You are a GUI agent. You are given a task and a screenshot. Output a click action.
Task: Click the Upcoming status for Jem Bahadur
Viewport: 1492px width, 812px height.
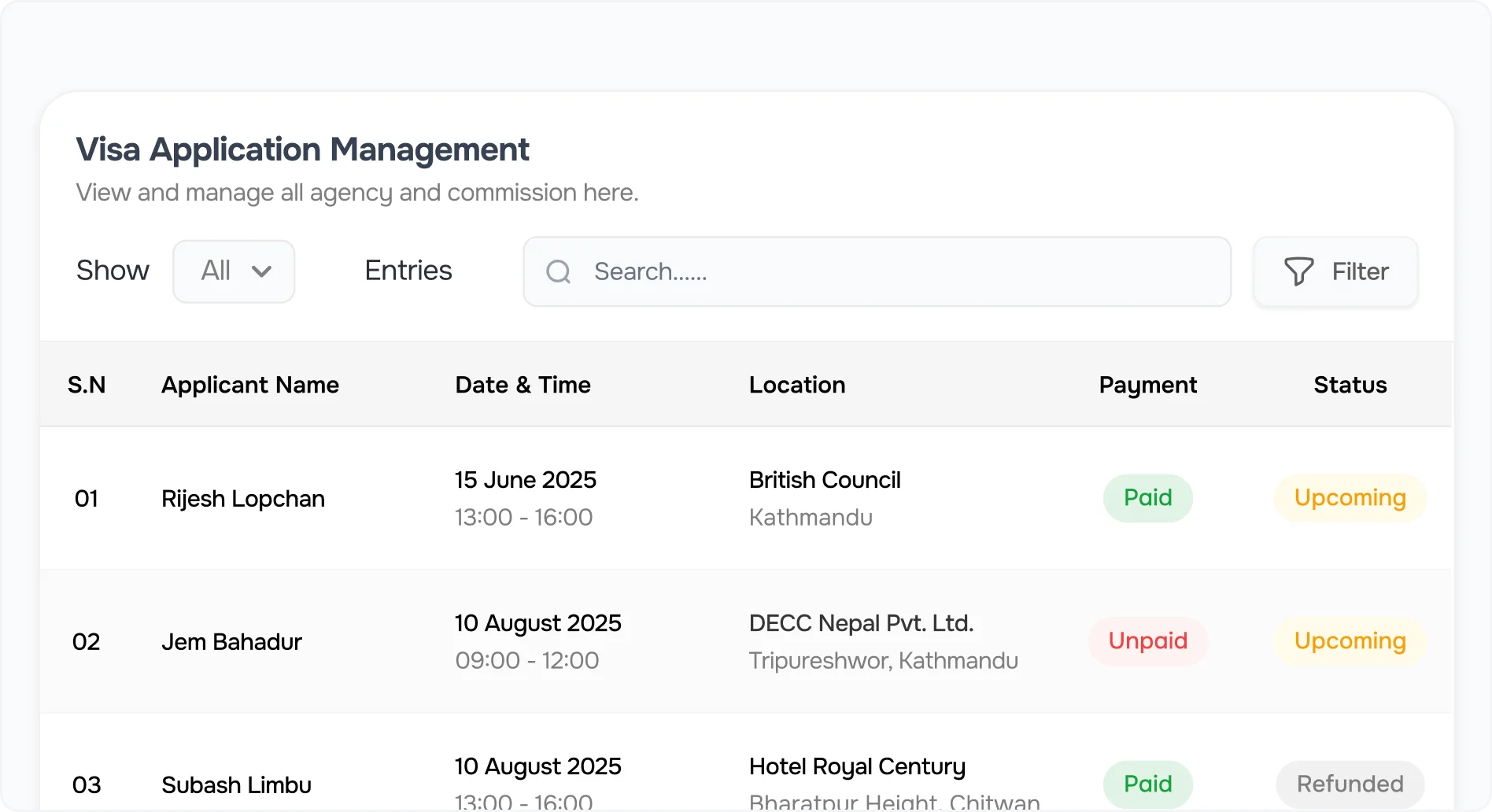point(1349,641)
